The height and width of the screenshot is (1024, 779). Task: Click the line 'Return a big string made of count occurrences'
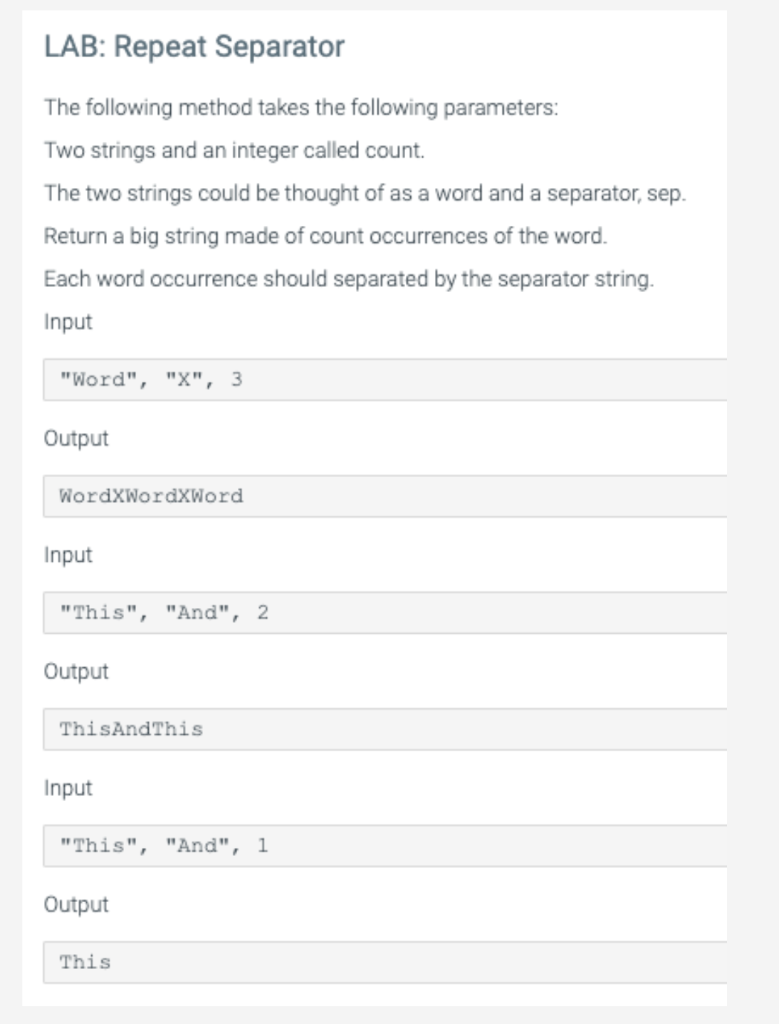[x=325, y=236]
